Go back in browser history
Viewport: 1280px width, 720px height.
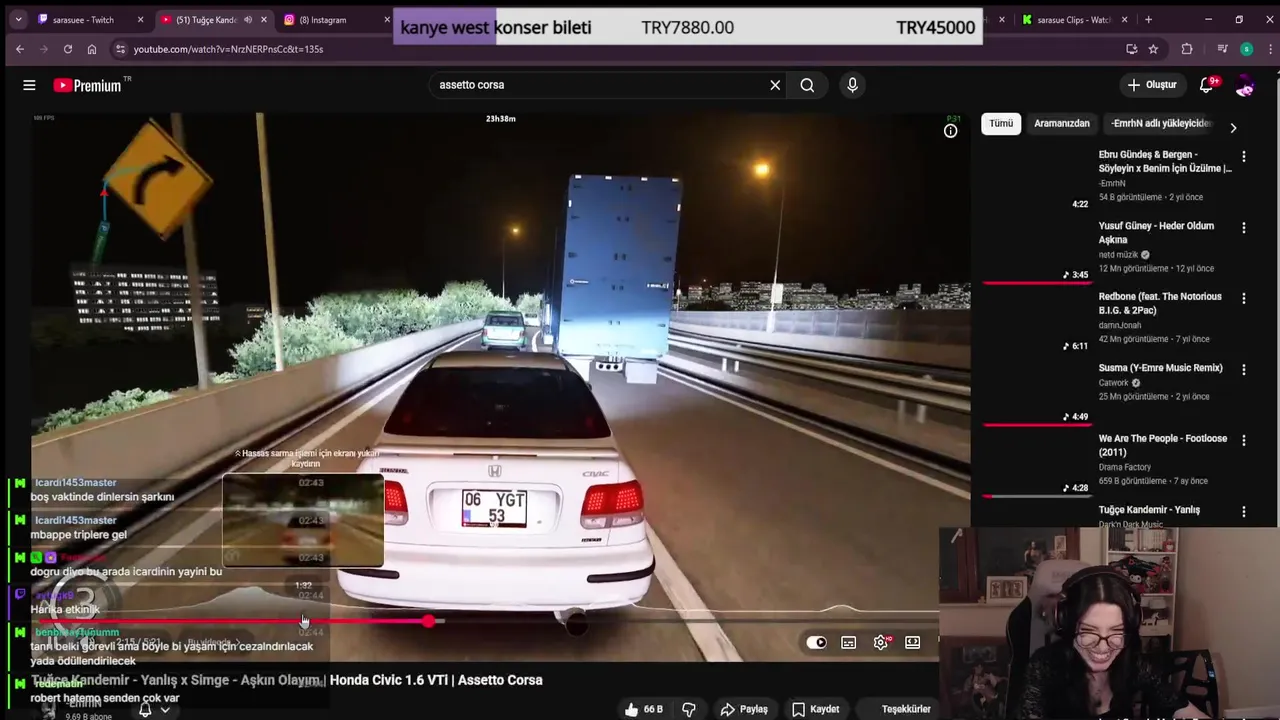click(x=19, y=49)
